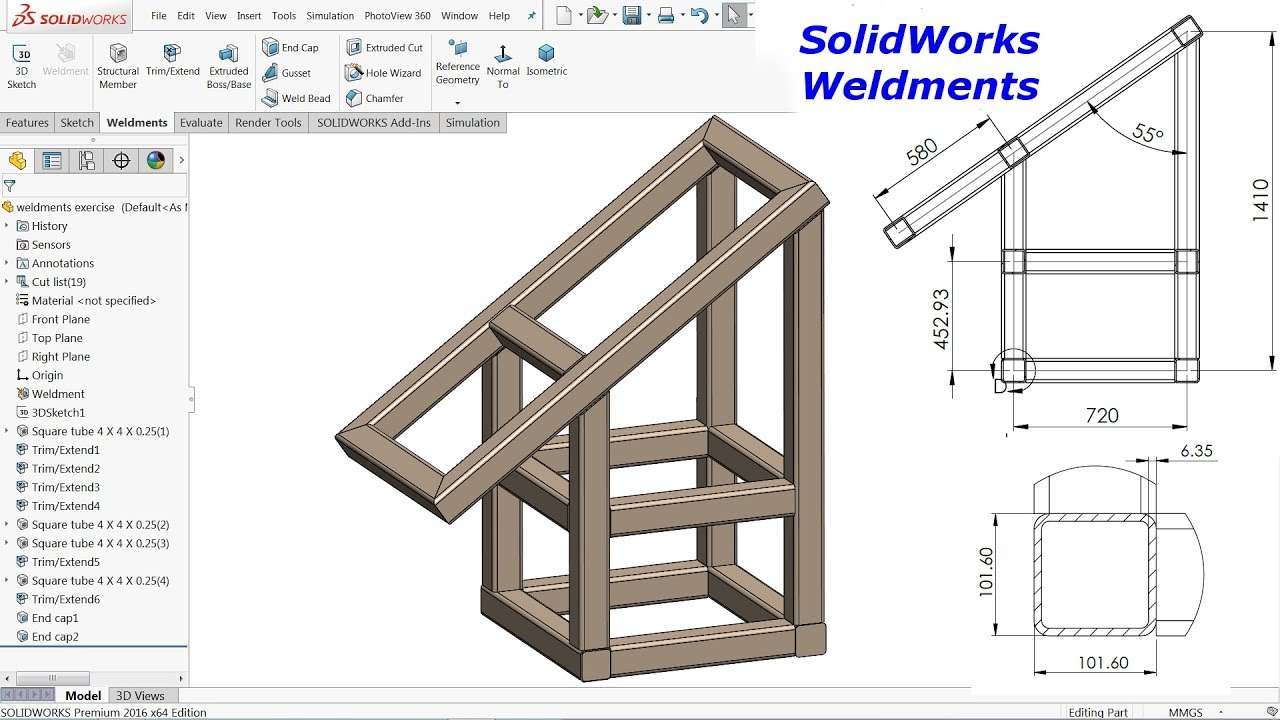Open the PhotoView 360 menu

click(397, 16)
